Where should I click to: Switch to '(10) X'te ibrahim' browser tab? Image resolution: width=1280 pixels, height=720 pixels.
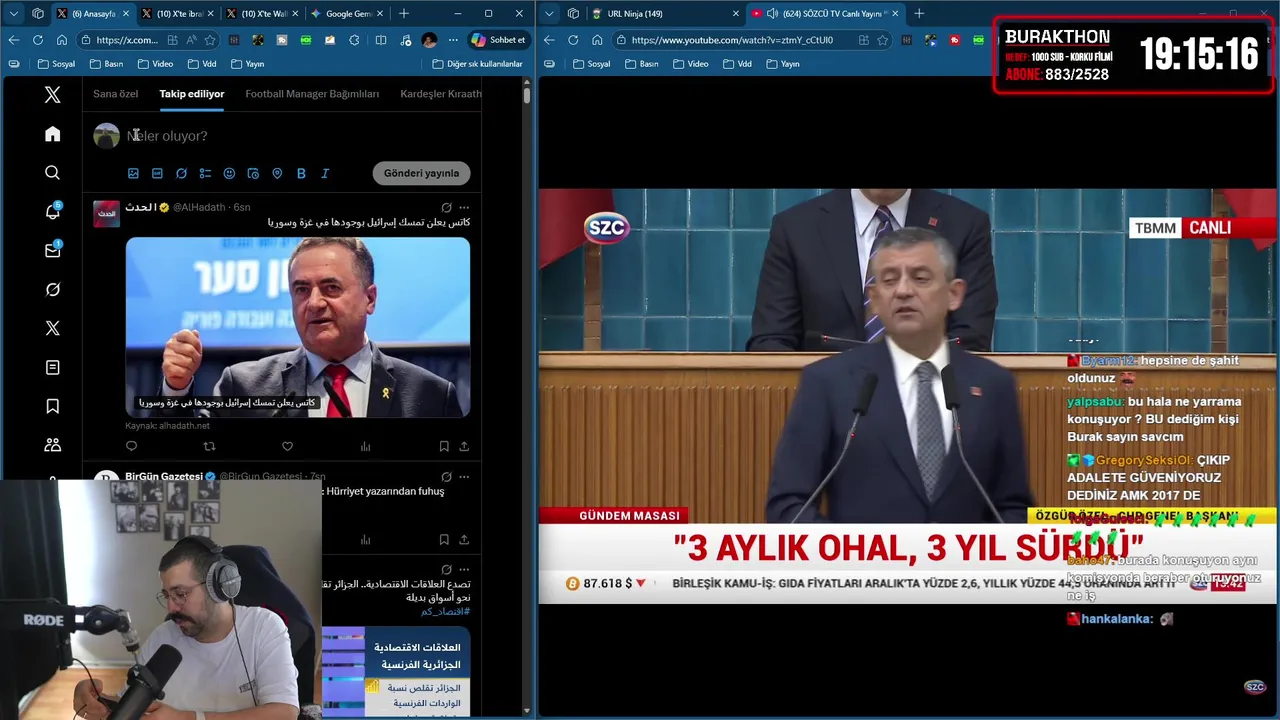click(x=178, y=13)
